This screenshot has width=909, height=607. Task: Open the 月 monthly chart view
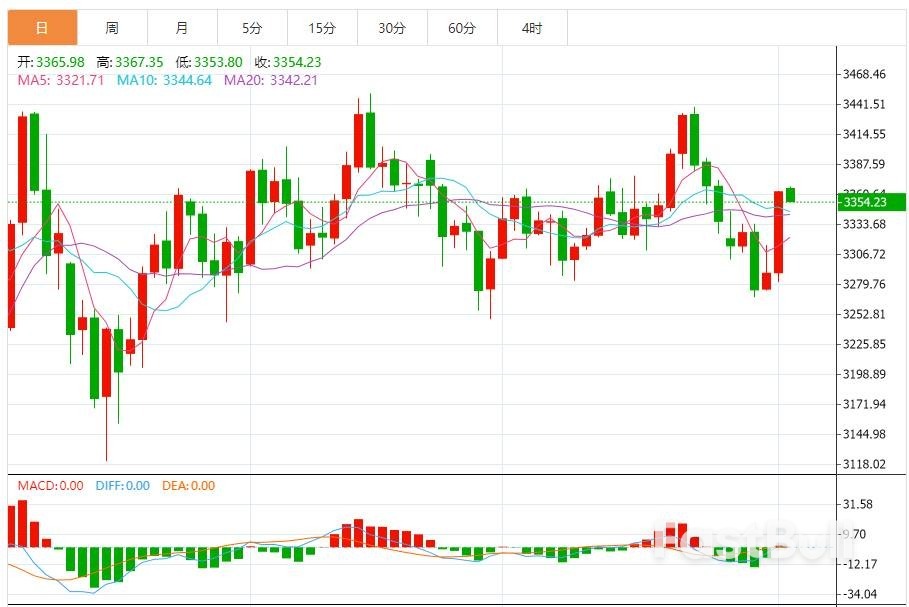click(182, 28)
